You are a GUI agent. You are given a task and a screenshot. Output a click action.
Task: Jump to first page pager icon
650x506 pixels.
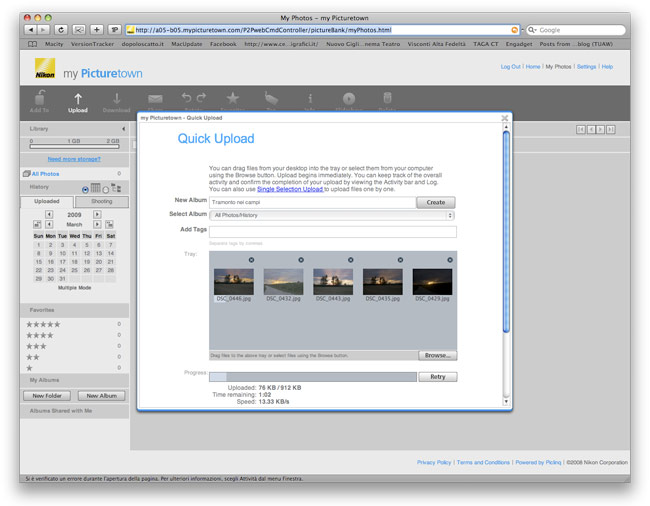pos(581,130)
